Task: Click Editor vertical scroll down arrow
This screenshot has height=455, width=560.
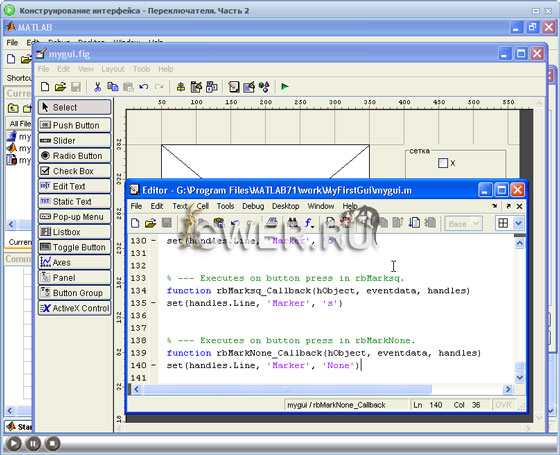Action: (x=520, y=377)
